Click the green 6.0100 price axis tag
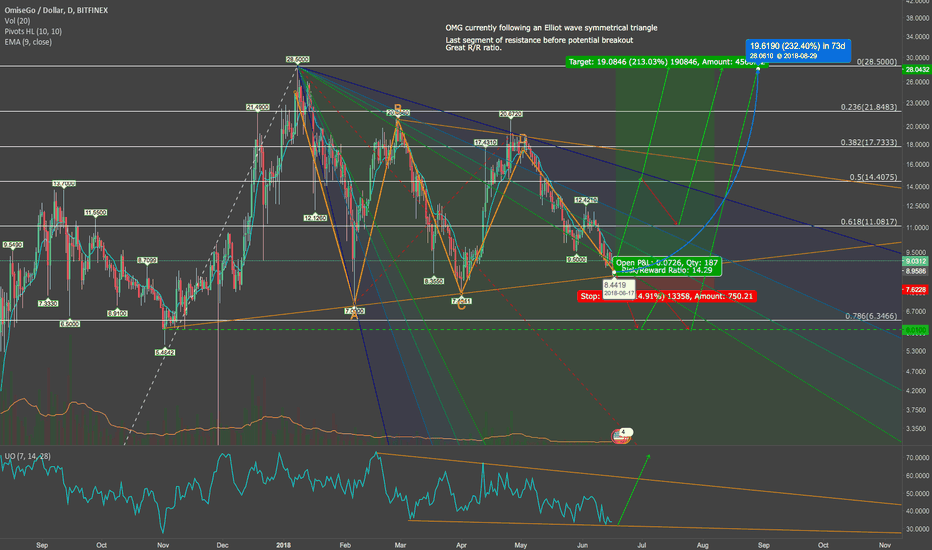This screenshot has height=550, width=932. 916,329
